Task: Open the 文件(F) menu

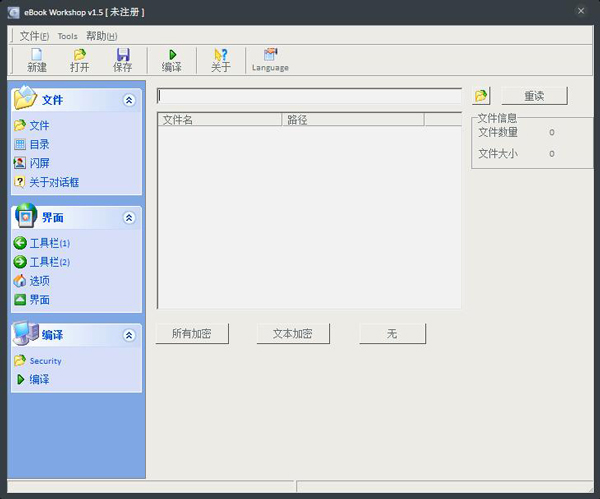Action: point(34,36)
